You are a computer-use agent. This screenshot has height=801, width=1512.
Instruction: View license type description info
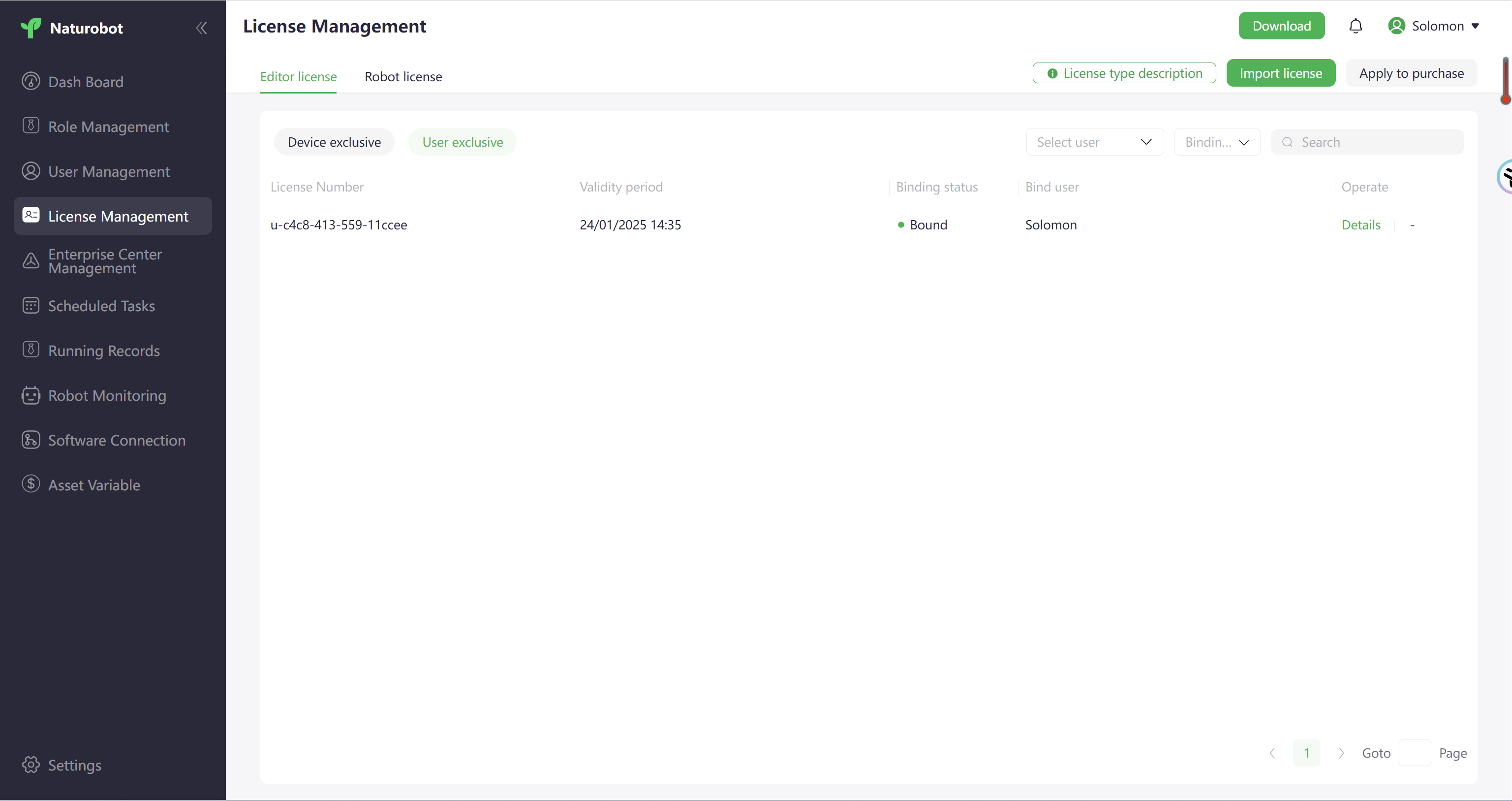coord(1124,73)
